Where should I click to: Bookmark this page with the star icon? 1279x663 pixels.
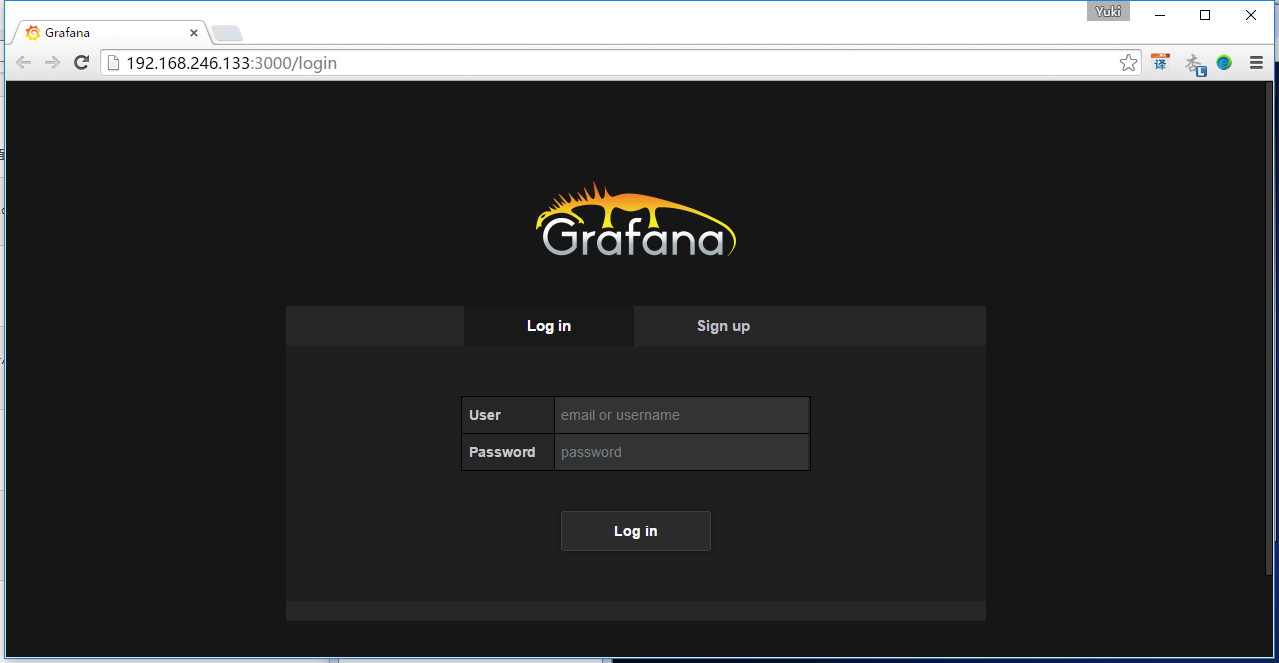click(x=1128, y=63)
